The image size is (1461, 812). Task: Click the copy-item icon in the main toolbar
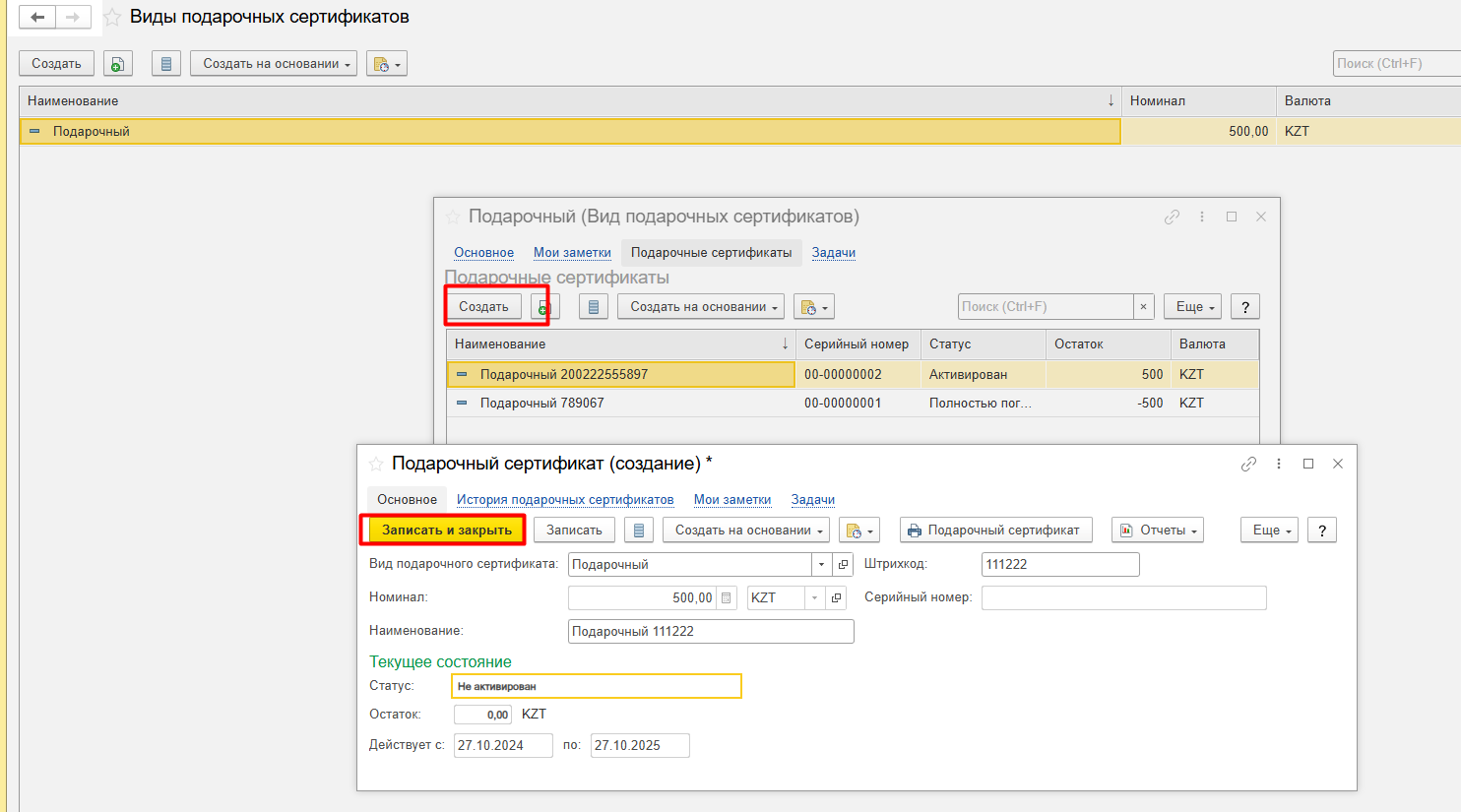pos(117,64)
